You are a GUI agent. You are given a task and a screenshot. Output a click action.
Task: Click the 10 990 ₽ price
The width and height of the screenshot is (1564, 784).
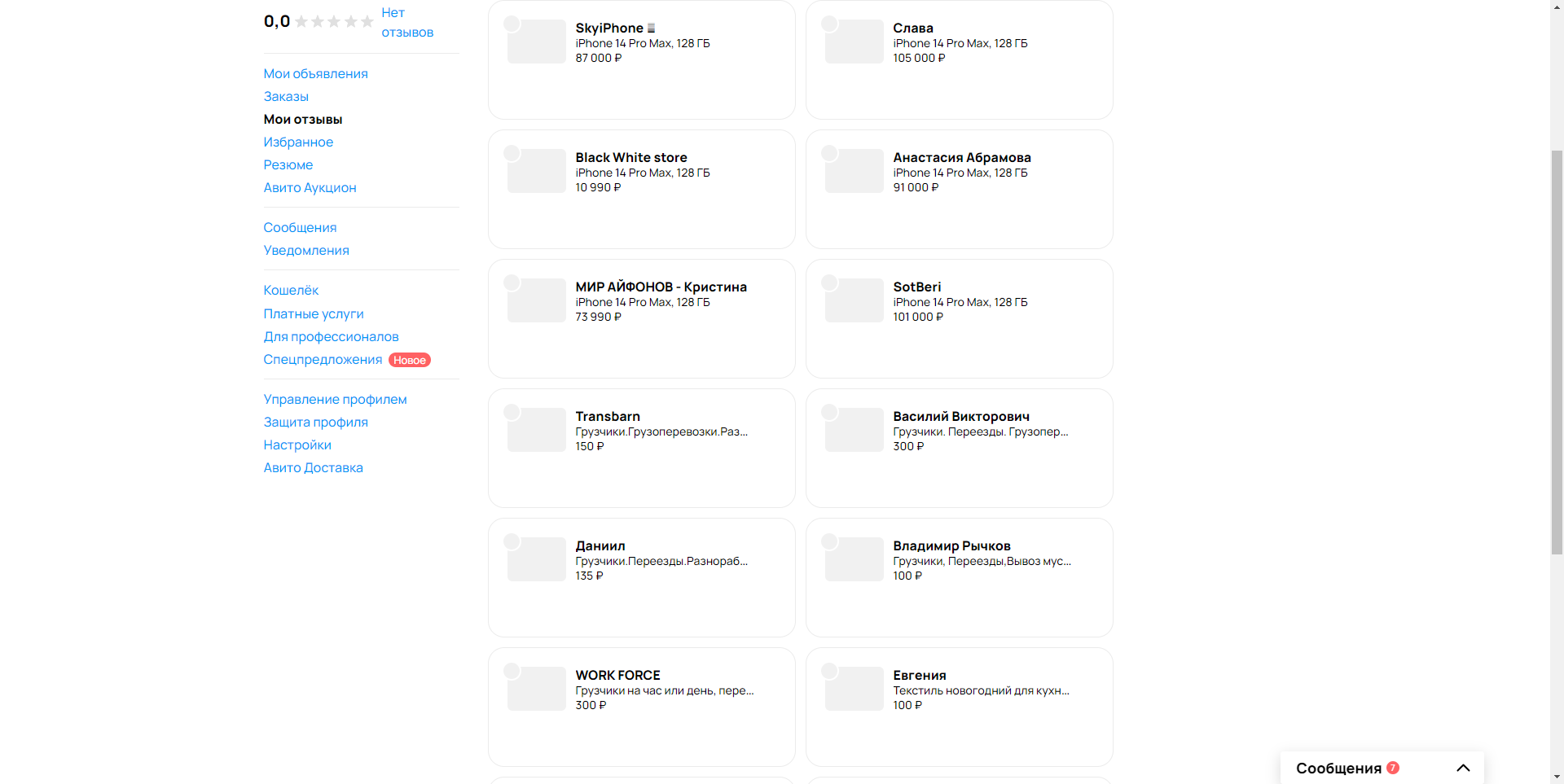pos(598,187)
